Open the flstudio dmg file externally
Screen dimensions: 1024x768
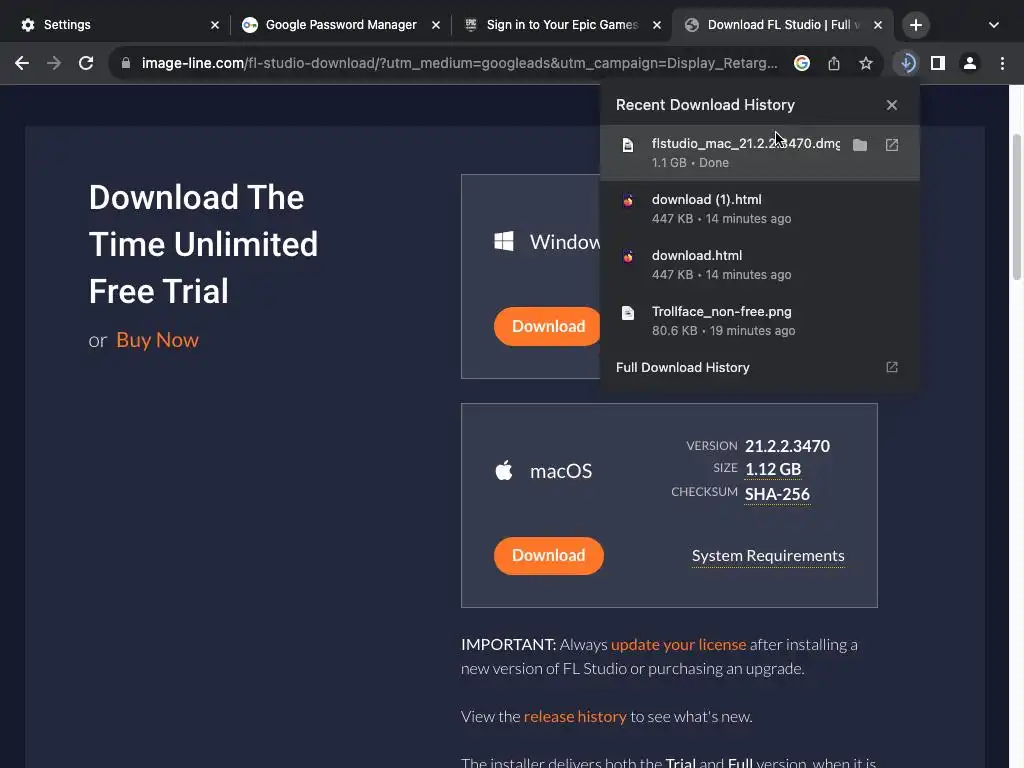(891, 144)
